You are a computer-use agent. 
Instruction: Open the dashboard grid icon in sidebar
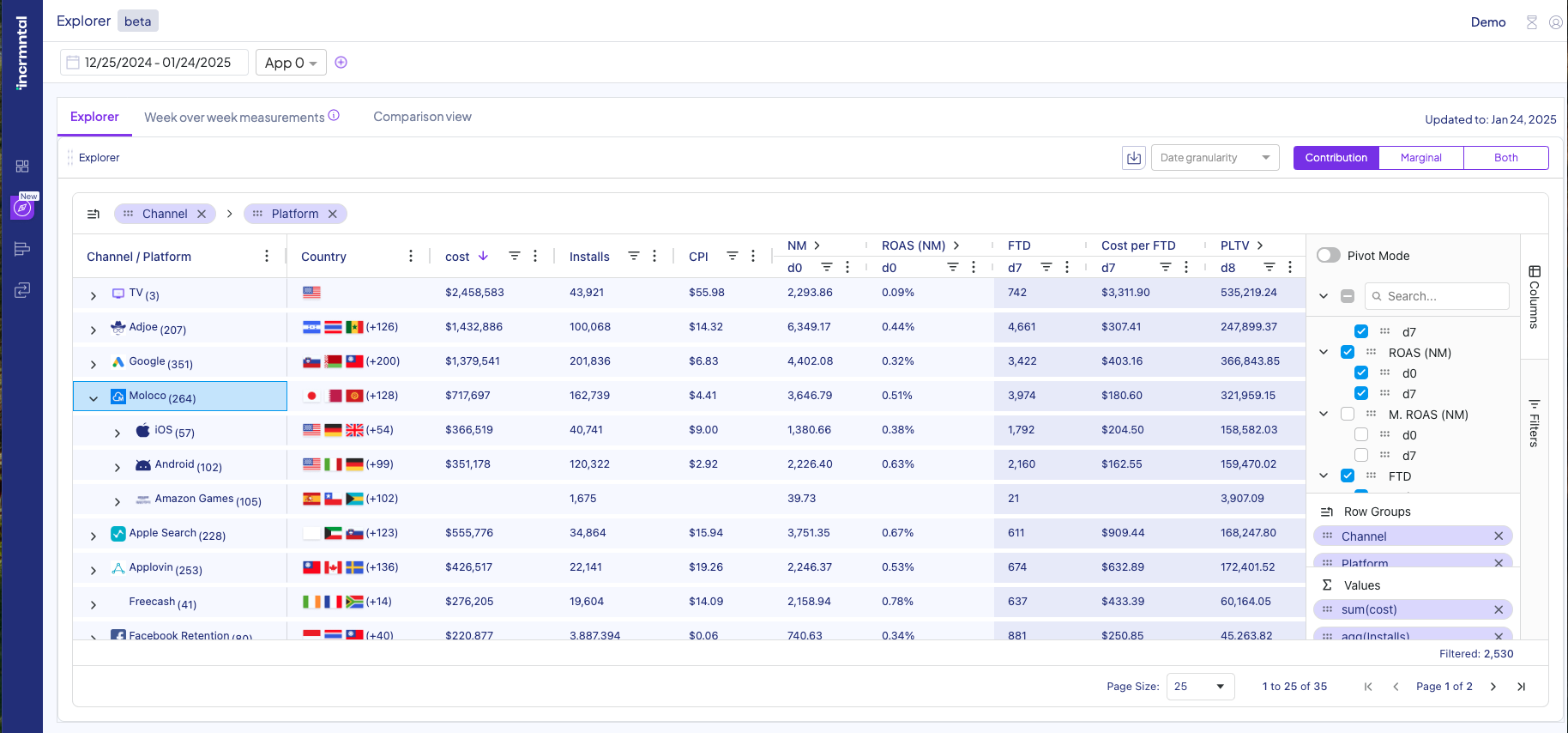pyautogui.click(x=22, y=166)
